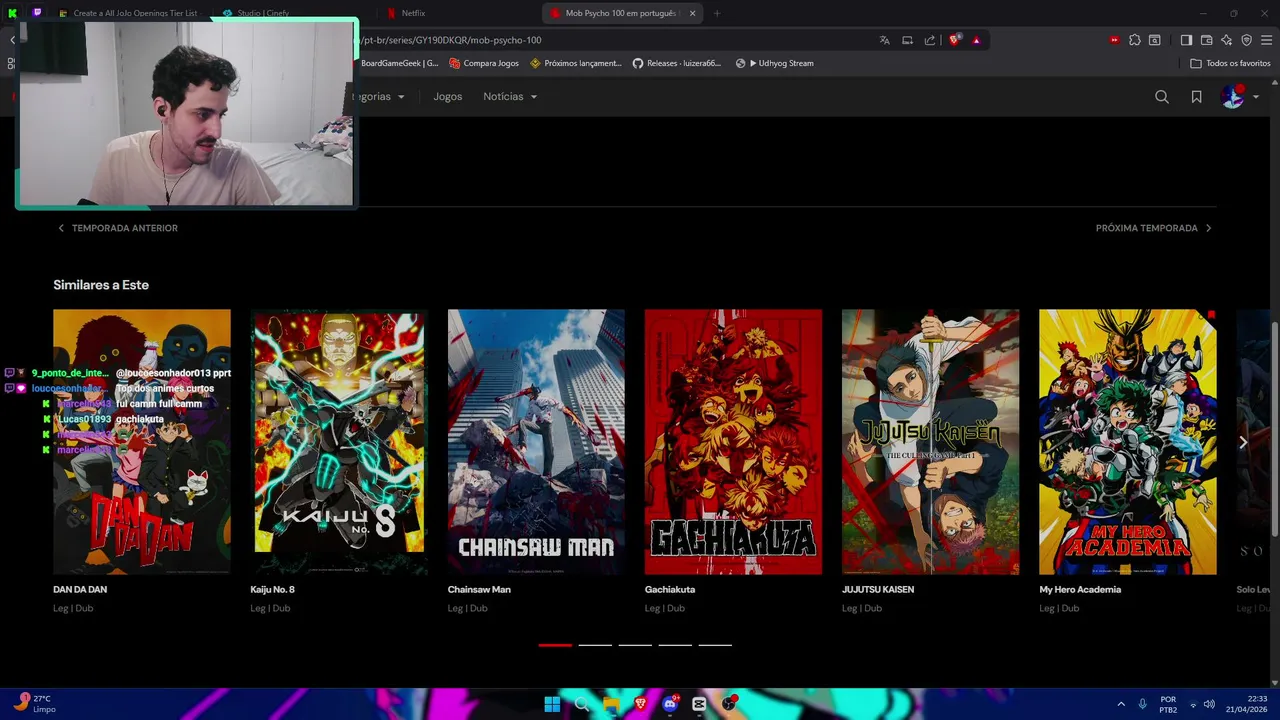Viewport: 1280px width, 720px height.
Task: Expand the Notícias dropdown menu
Action: point(510,97)
